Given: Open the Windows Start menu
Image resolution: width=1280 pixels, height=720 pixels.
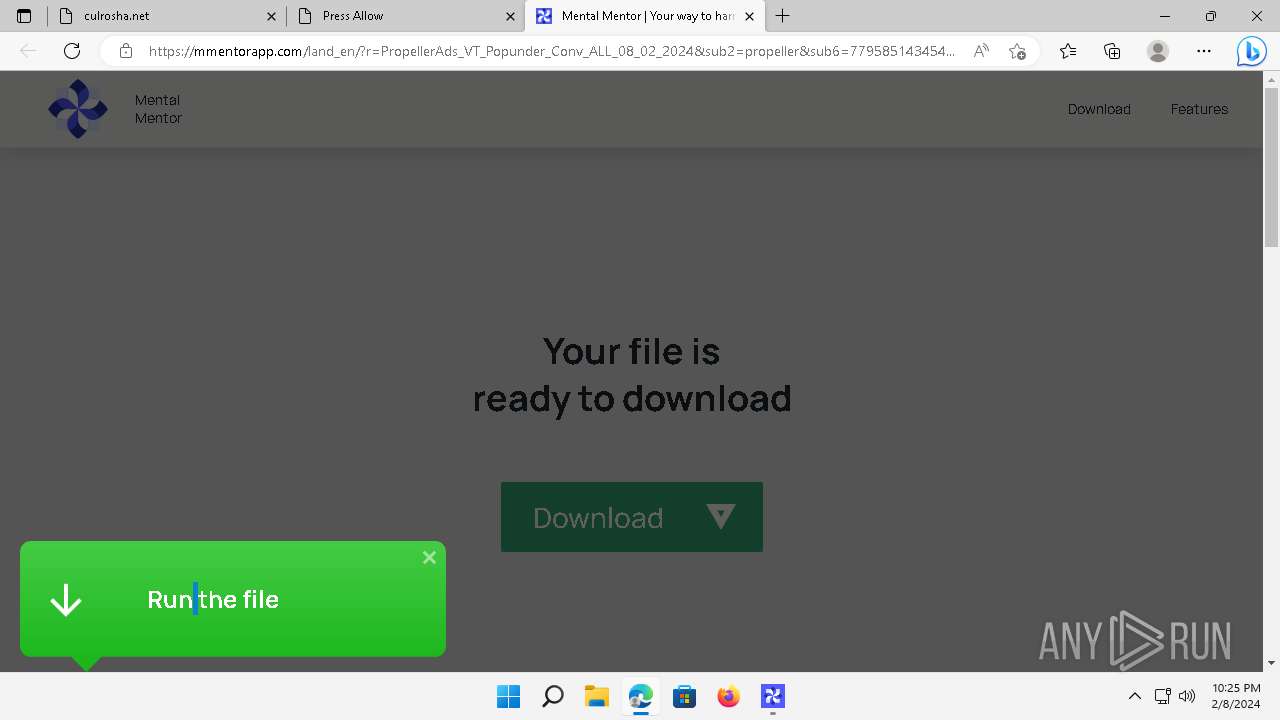Looking at the screenshot, I should point(508,696).
